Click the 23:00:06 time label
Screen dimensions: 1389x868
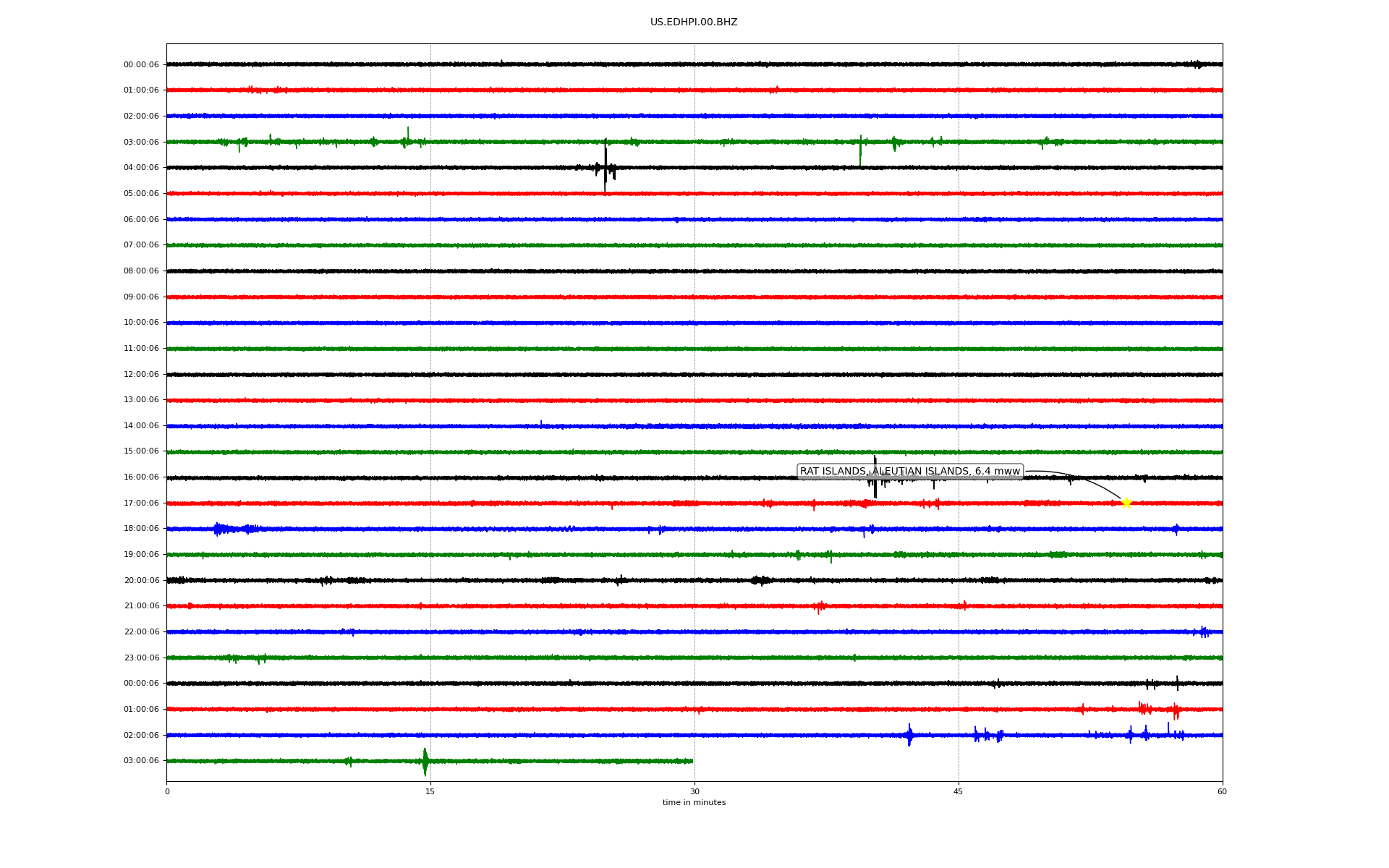tap(141, 658)
